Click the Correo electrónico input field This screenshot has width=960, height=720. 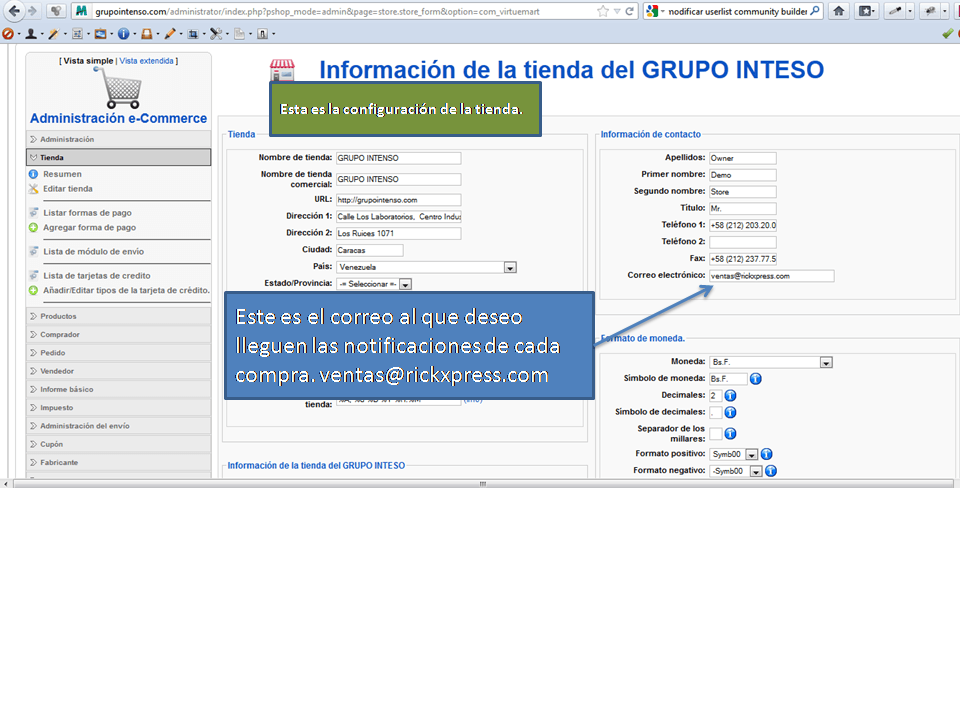771,276
